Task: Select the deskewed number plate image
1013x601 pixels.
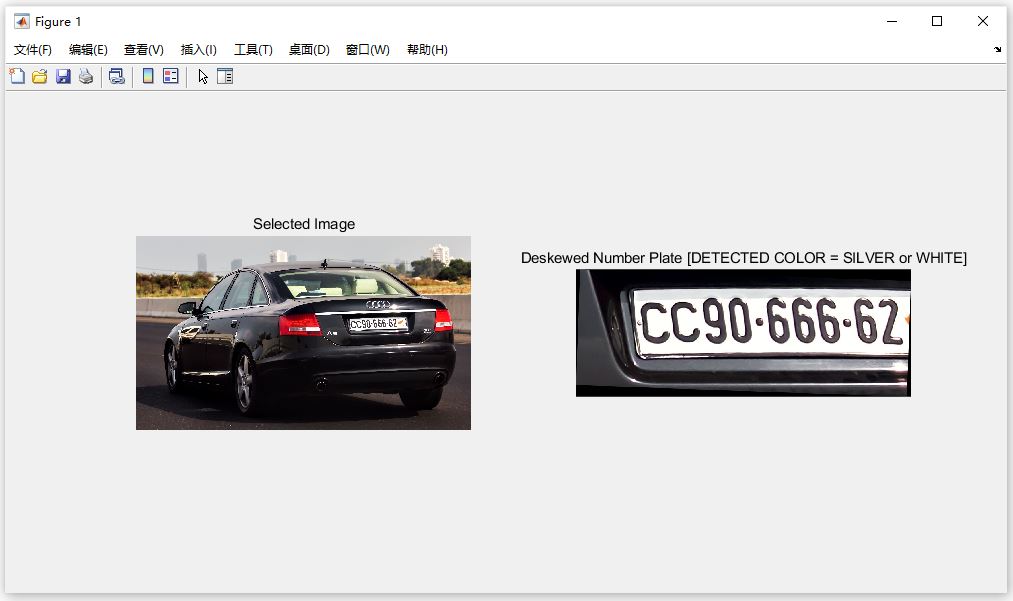Action: [x=743, y=333]
